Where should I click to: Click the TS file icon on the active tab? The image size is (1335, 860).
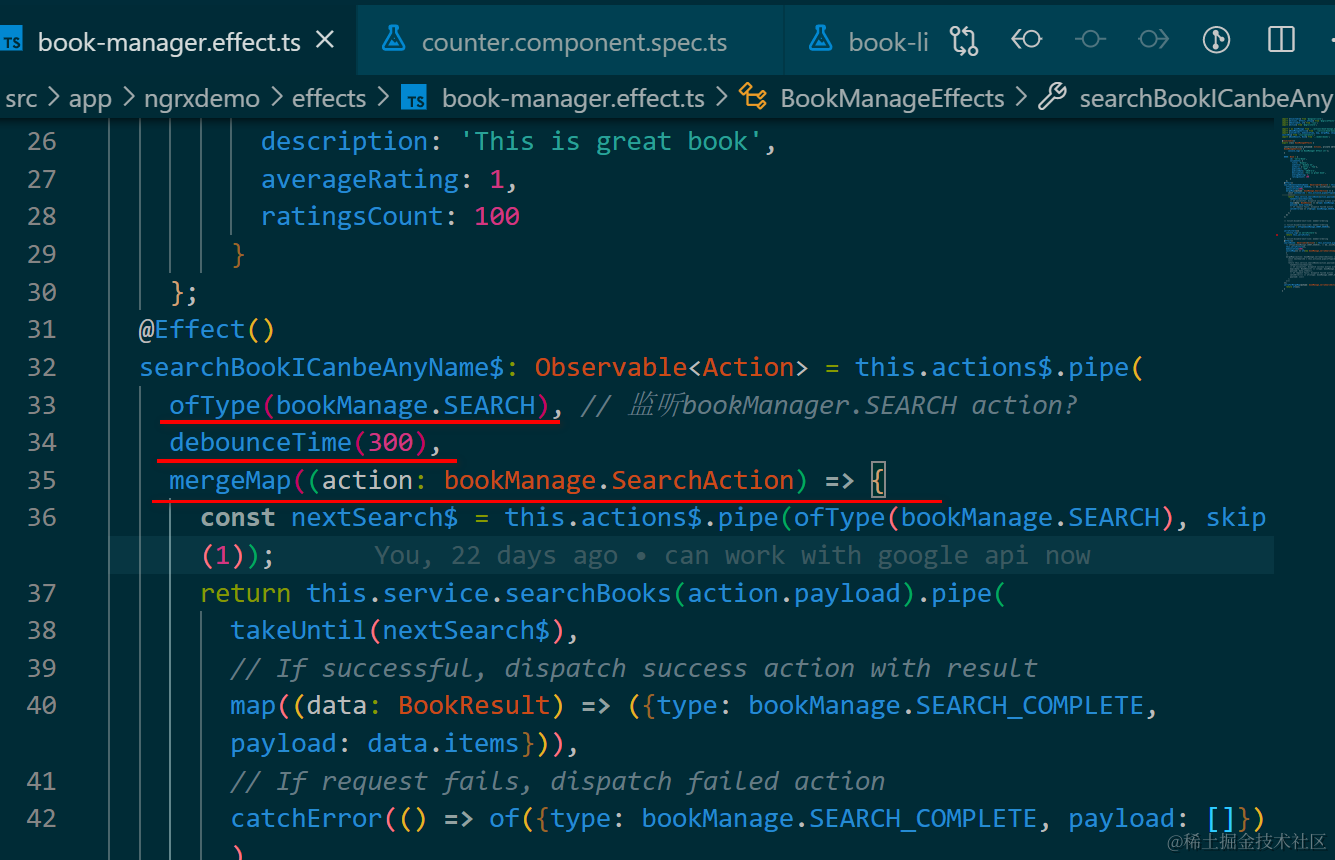pos(12,41)
